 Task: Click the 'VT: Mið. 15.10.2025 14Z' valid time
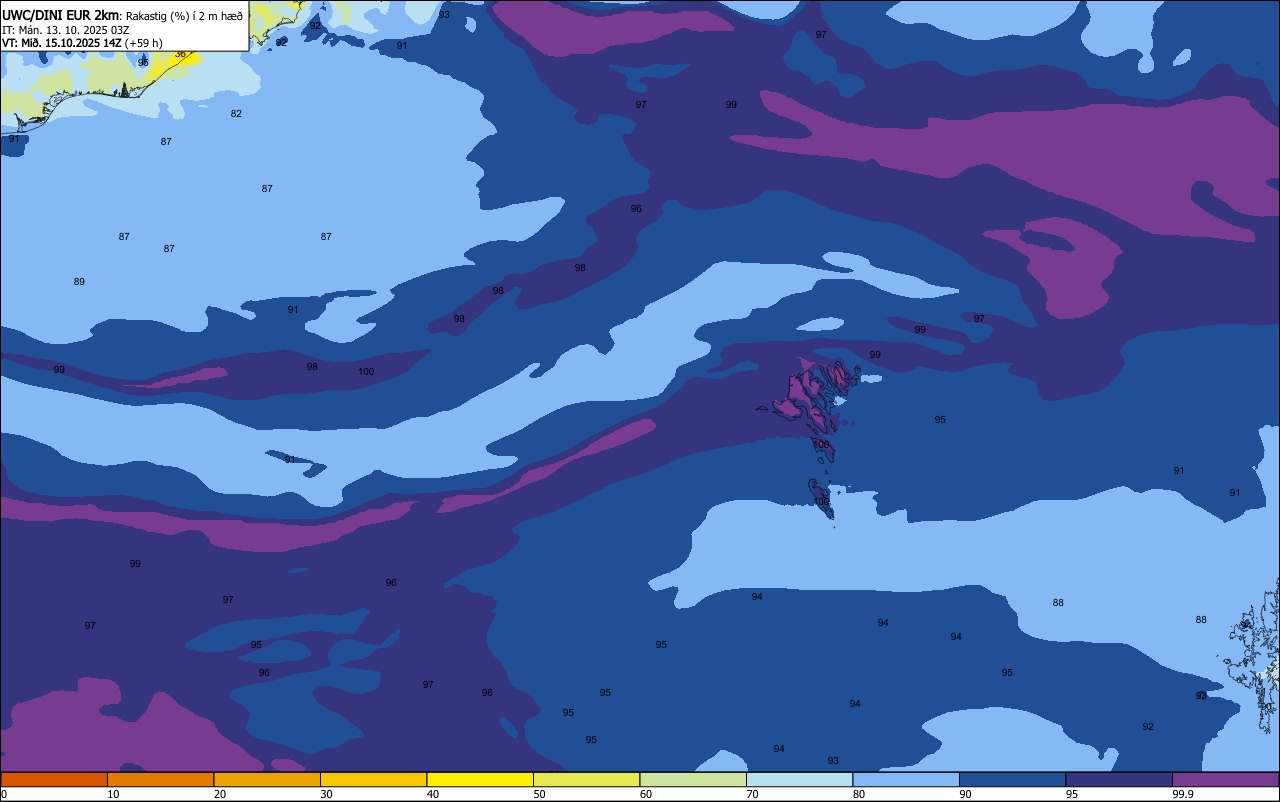pos(62,43)
